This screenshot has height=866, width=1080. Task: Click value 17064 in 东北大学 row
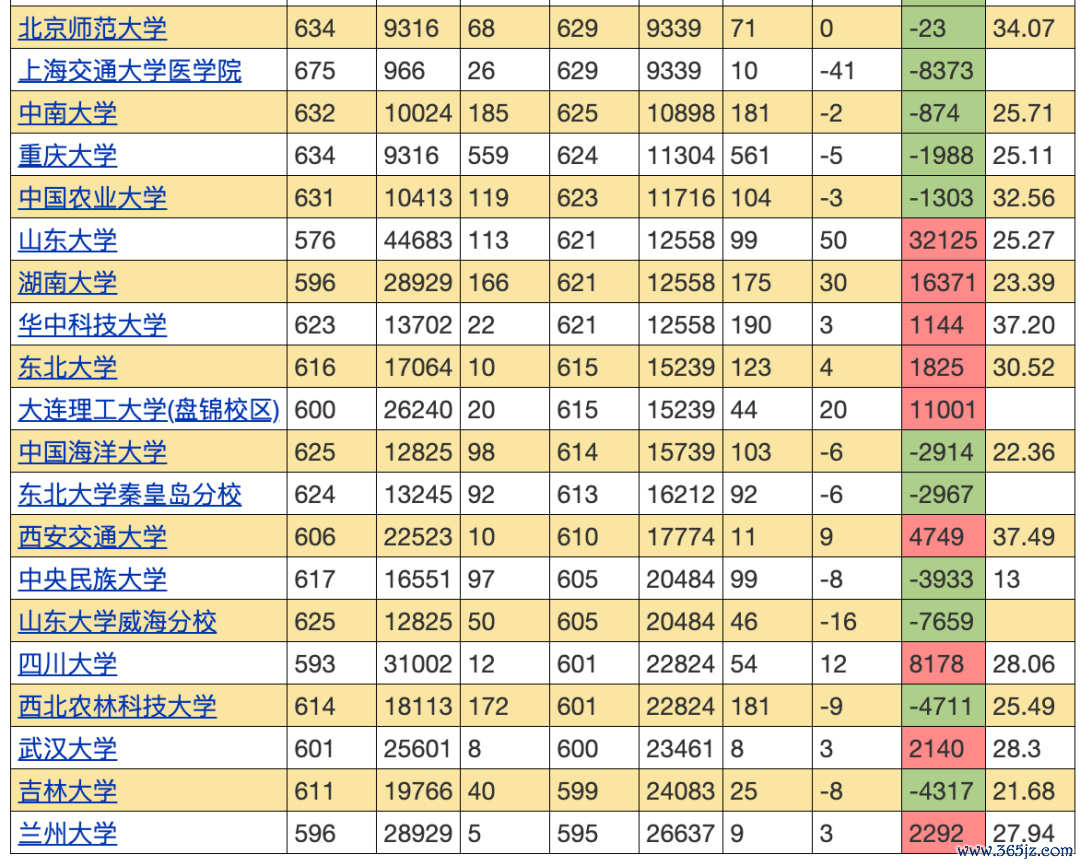[417, 368]
